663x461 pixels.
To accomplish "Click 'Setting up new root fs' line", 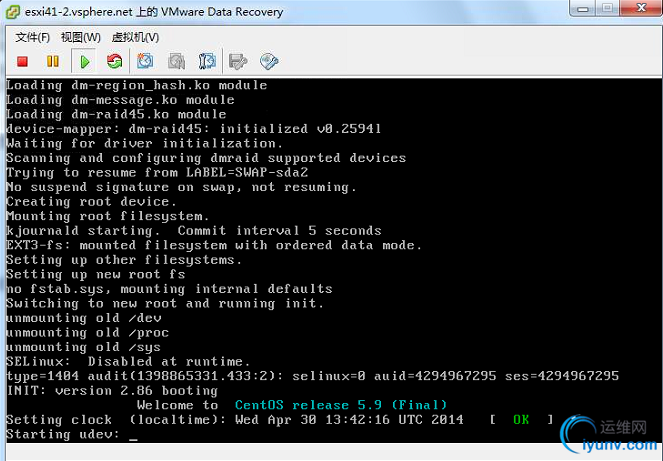I will click(96, 274).
